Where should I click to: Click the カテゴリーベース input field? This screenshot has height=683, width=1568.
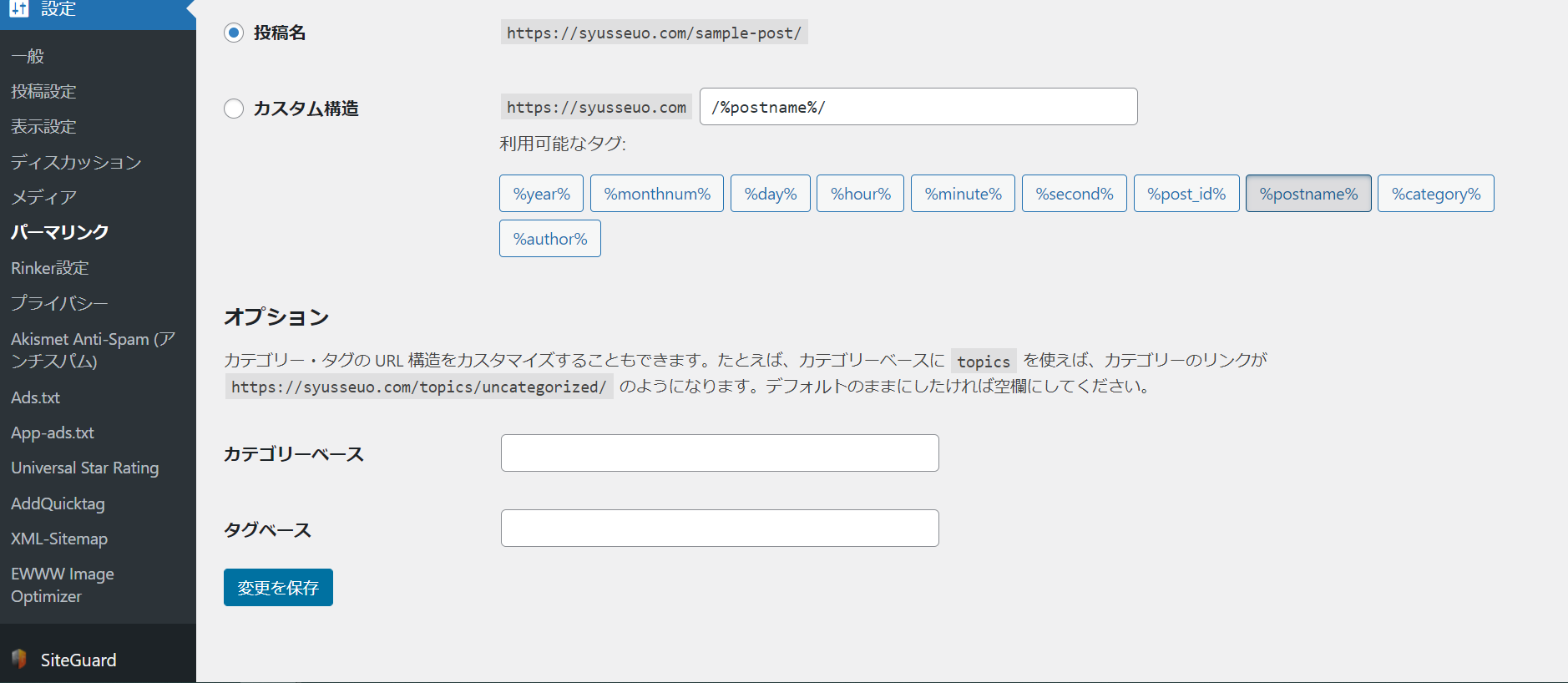(x=719, y=453)
